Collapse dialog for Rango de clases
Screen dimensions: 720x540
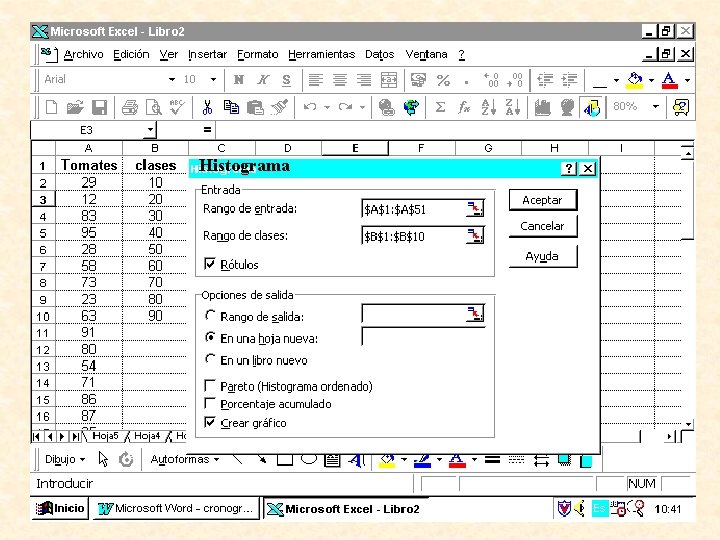pos(475,236)
